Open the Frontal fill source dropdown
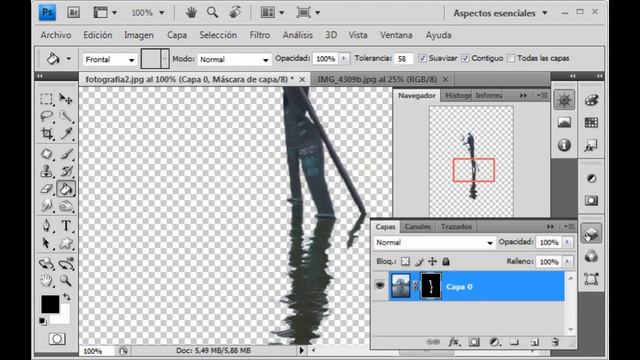Screen dimensions: 640x360 tap(109, 60)
